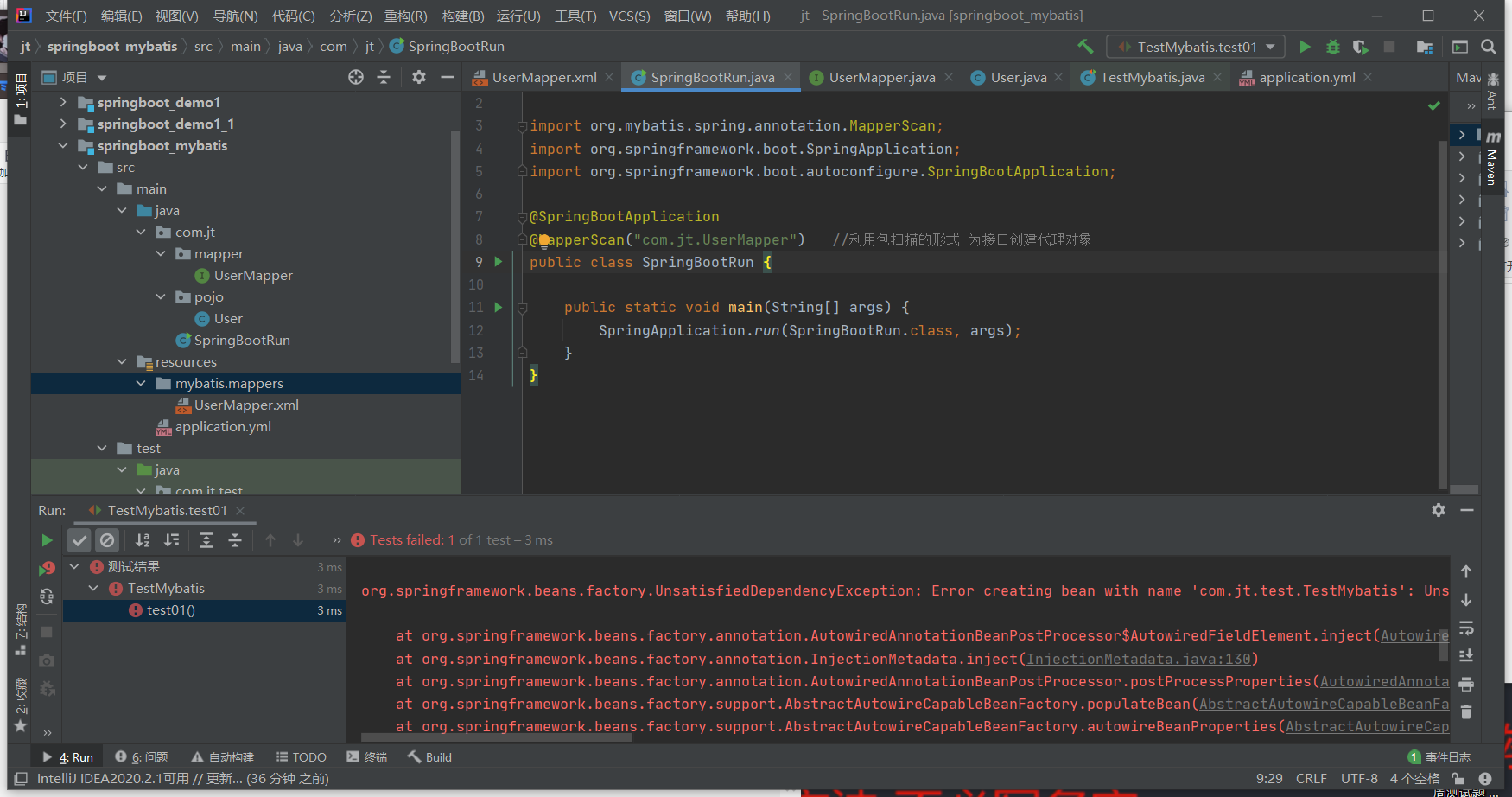Locate current file with the crosshair icon
Image resolution: width=1512 pixels, height=797 pixels.
[356, 78]
